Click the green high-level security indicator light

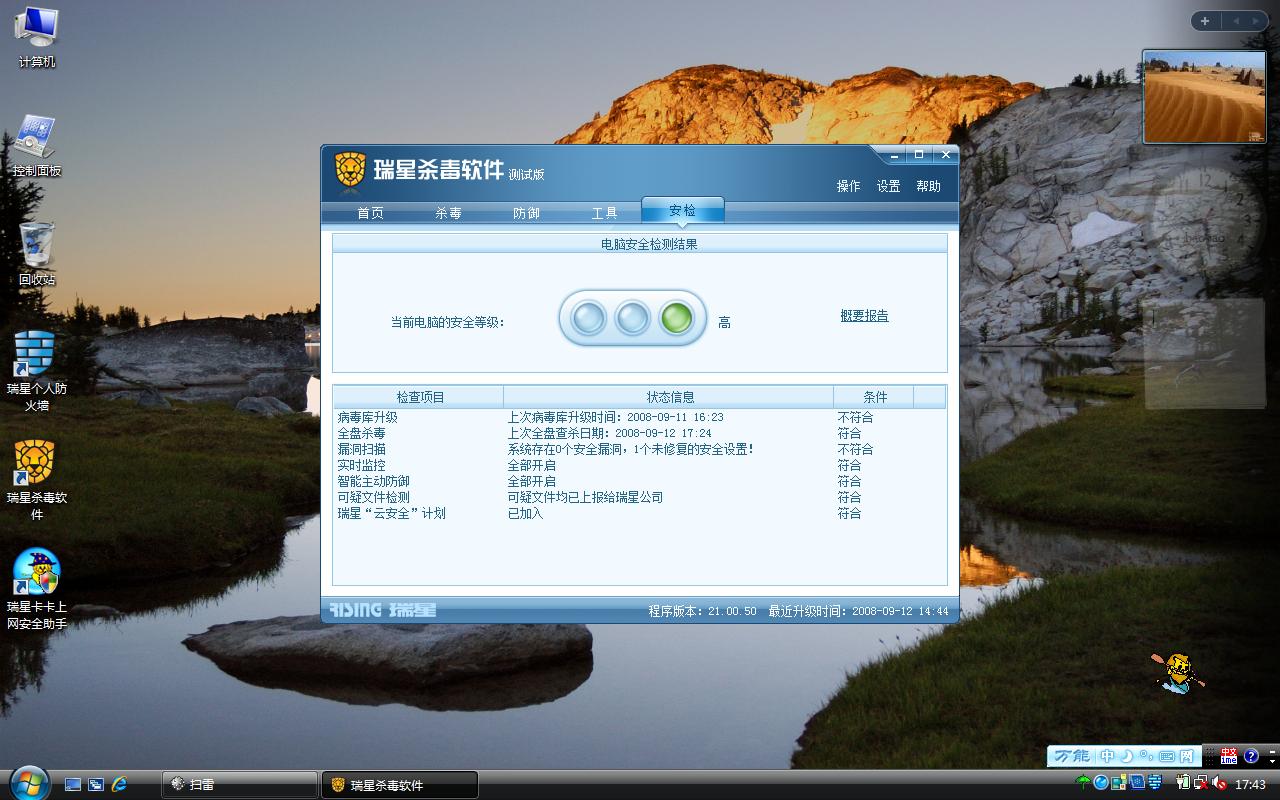click(x=677, y=319)
